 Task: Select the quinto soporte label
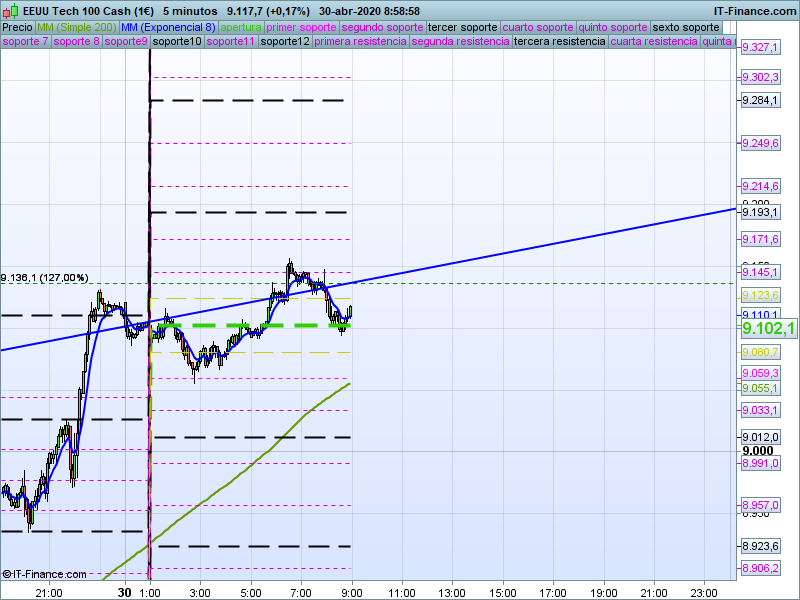pyautogui.click(x=613, y=28)
